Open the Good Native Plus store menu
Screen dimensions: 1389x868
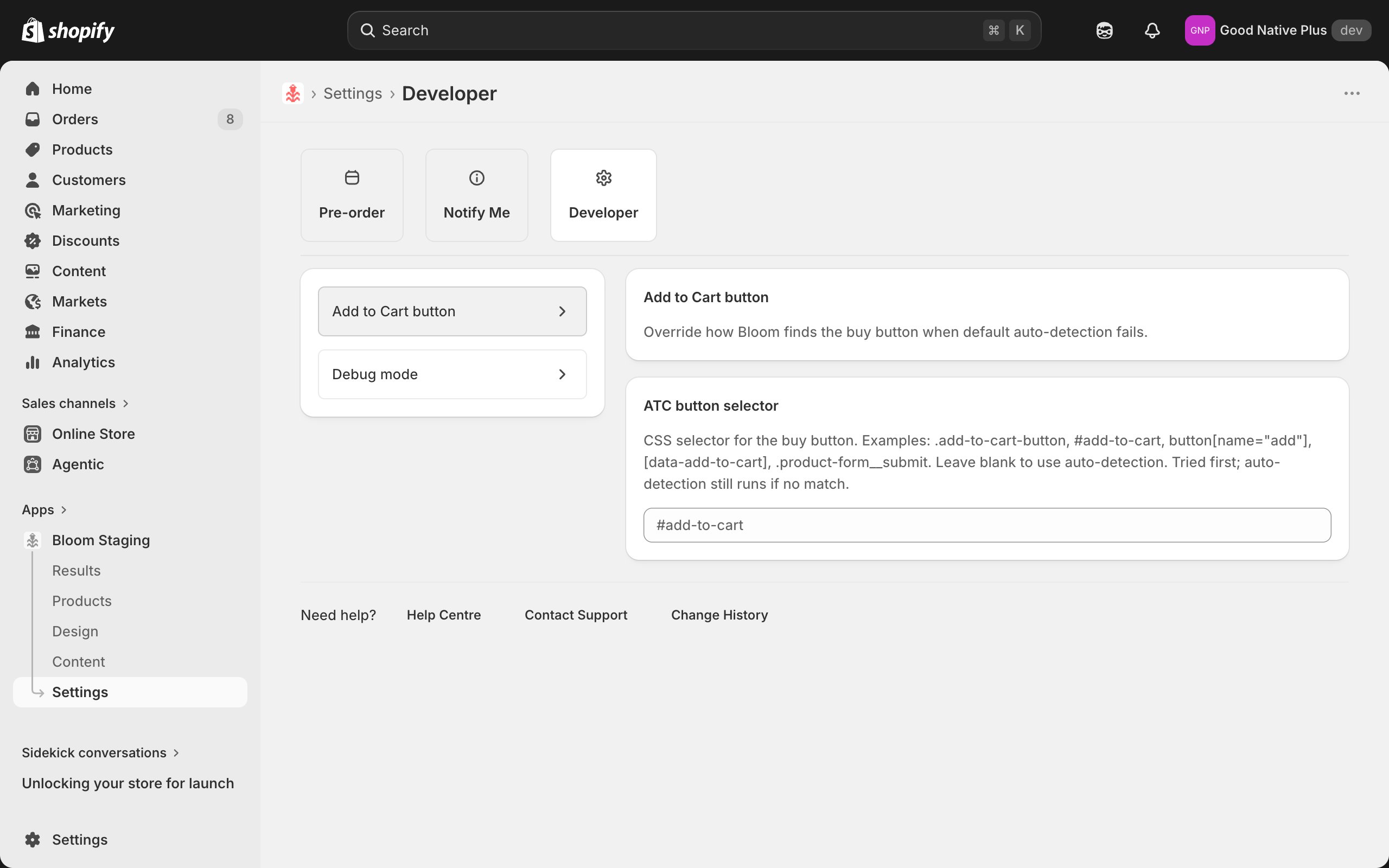click(1278, 30)
